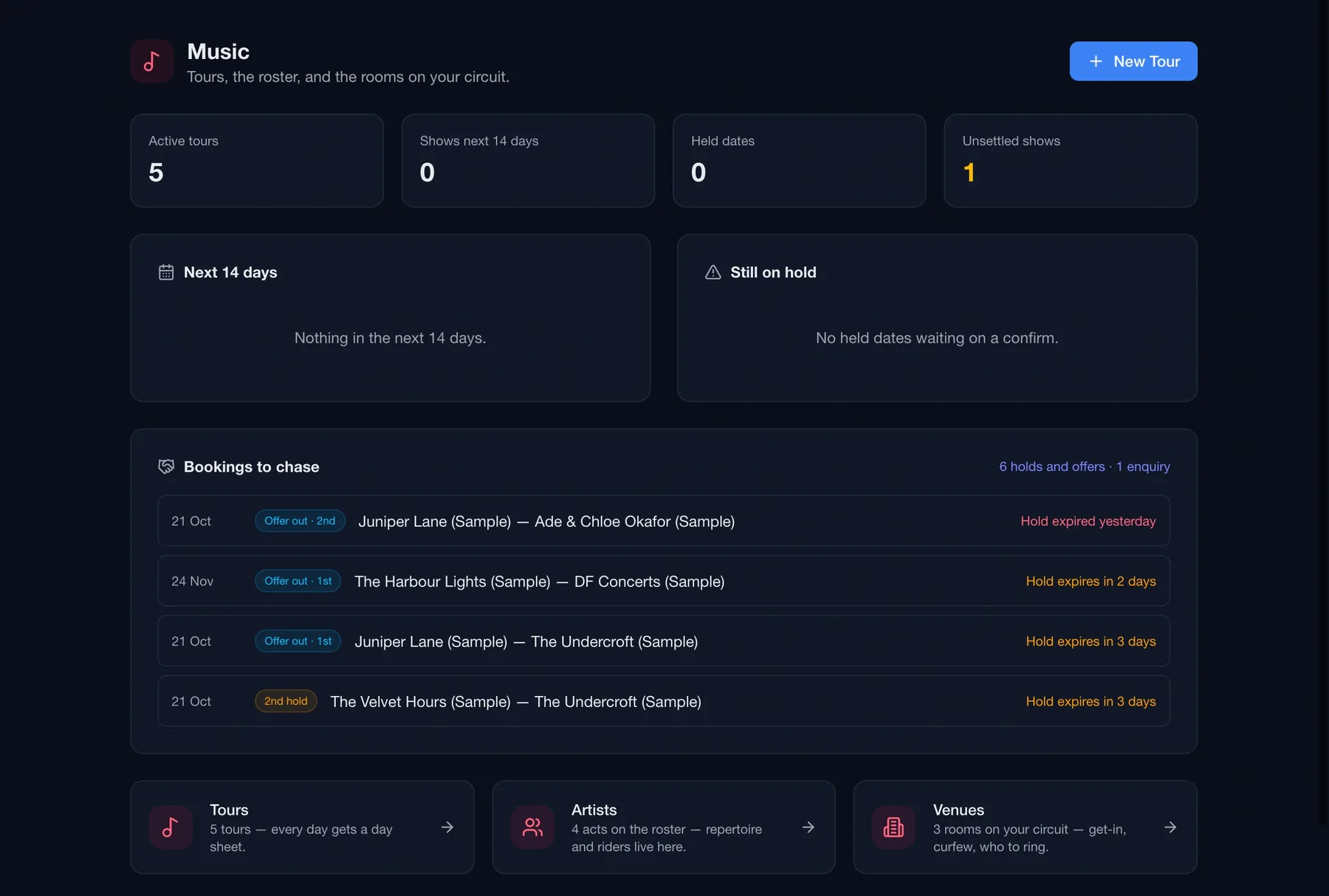Click the arrow on the Venues card
Screen dimensions: 1329x896
pos(1170,827)
